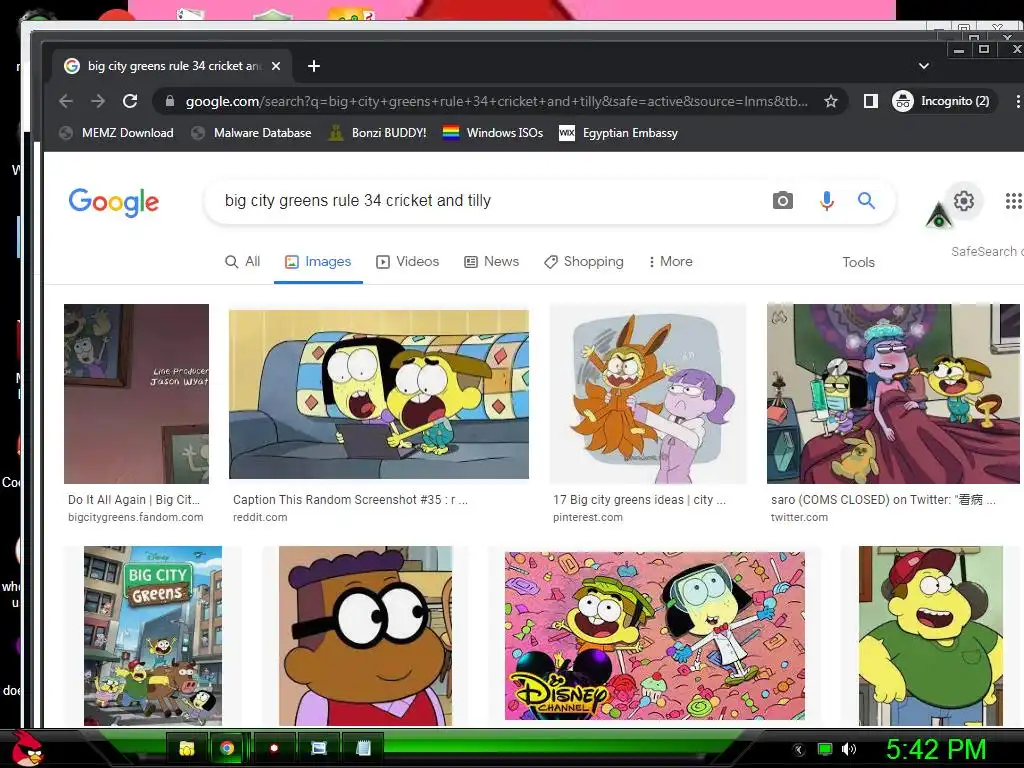Click the Google logo
1024x768 pixels.
coord(114,202)
